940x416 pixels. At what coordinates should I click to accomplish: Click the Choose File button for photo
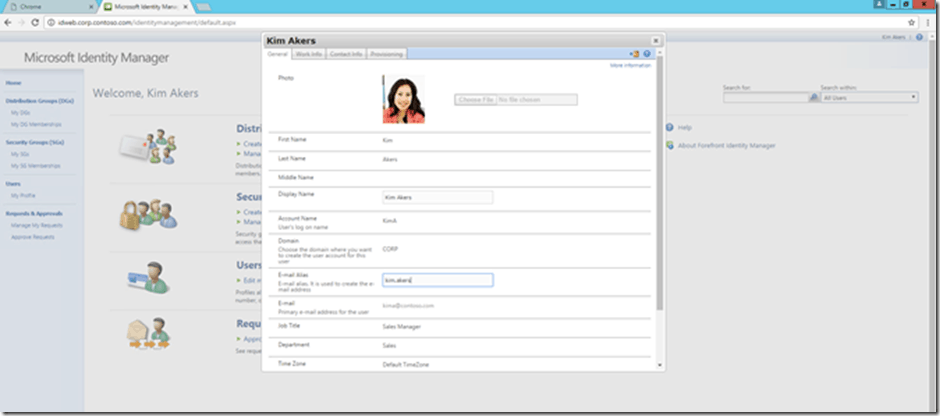click(475, 100)
